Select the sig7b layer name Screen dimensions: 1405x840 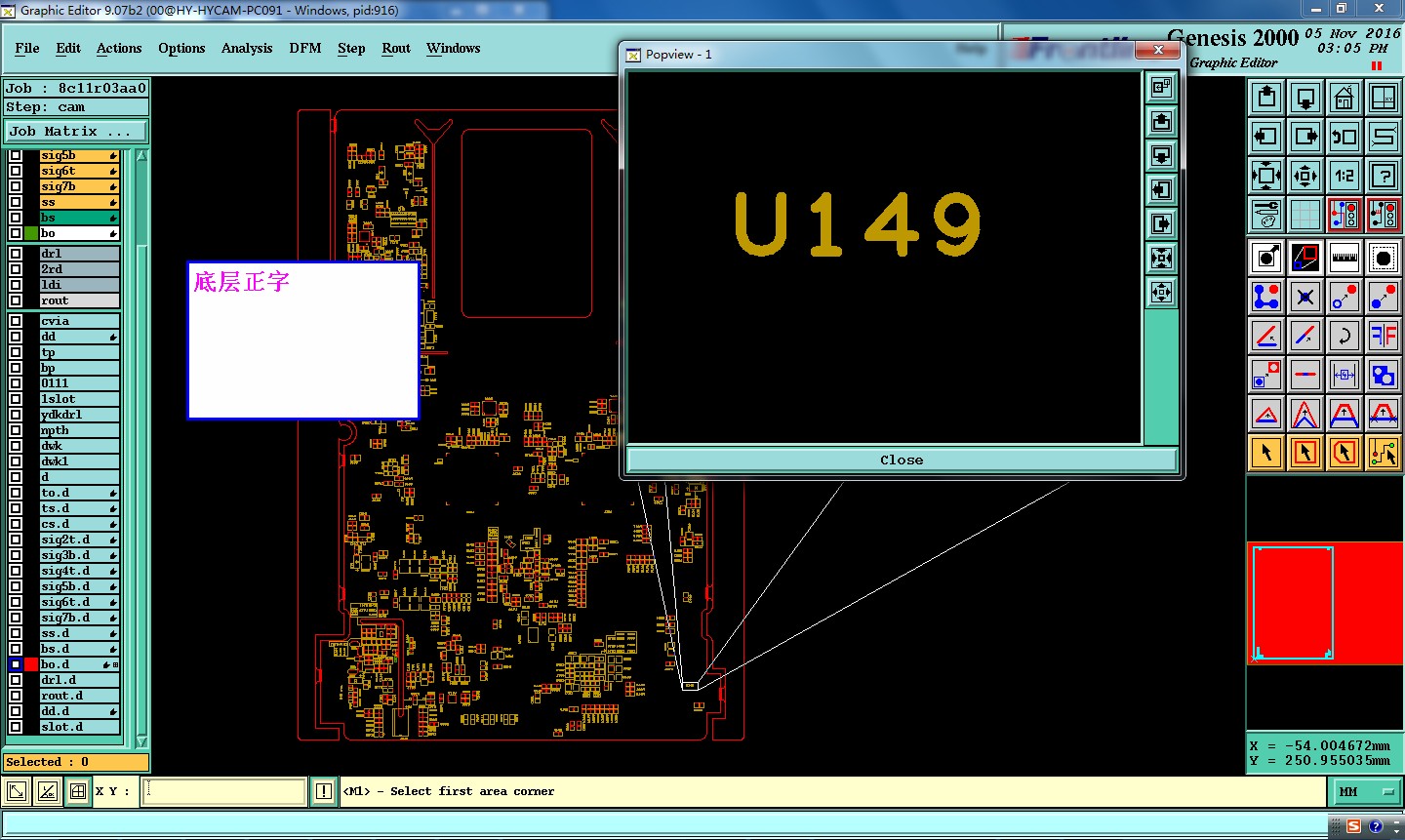click(79, 186)
